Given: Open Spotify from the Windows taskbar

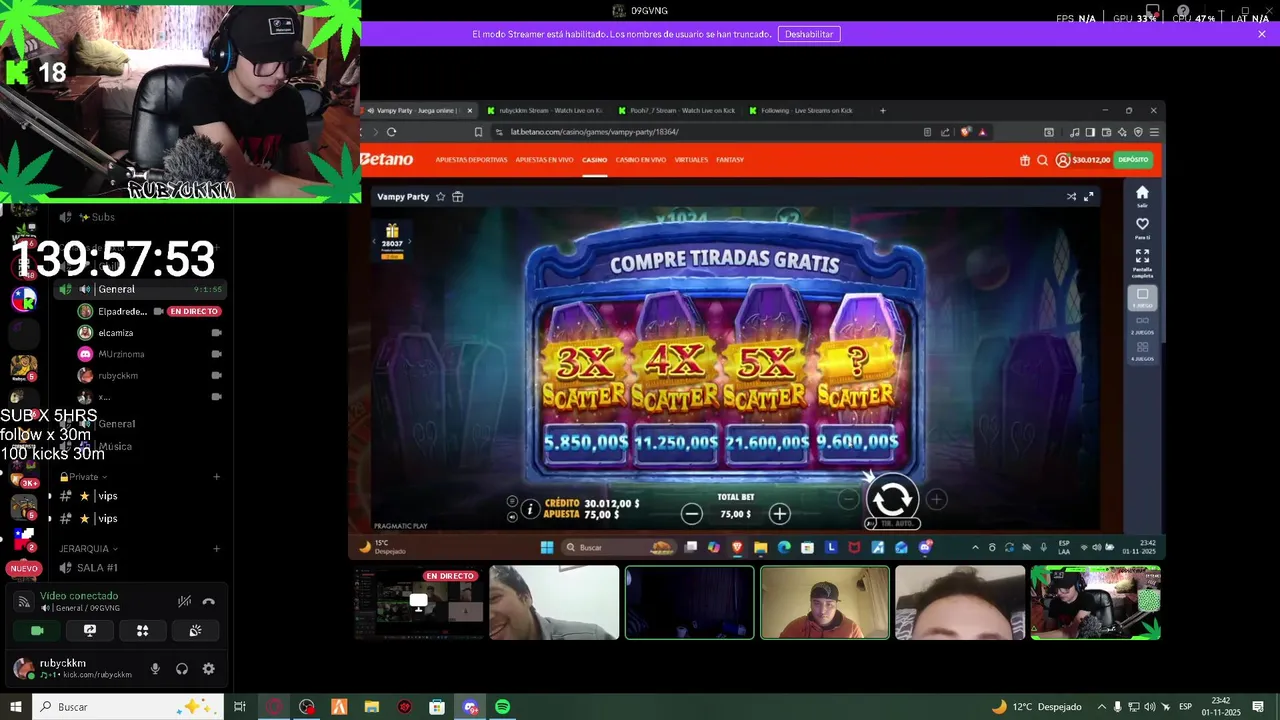Looking at the screenshot, I should [x=502, y=707].
